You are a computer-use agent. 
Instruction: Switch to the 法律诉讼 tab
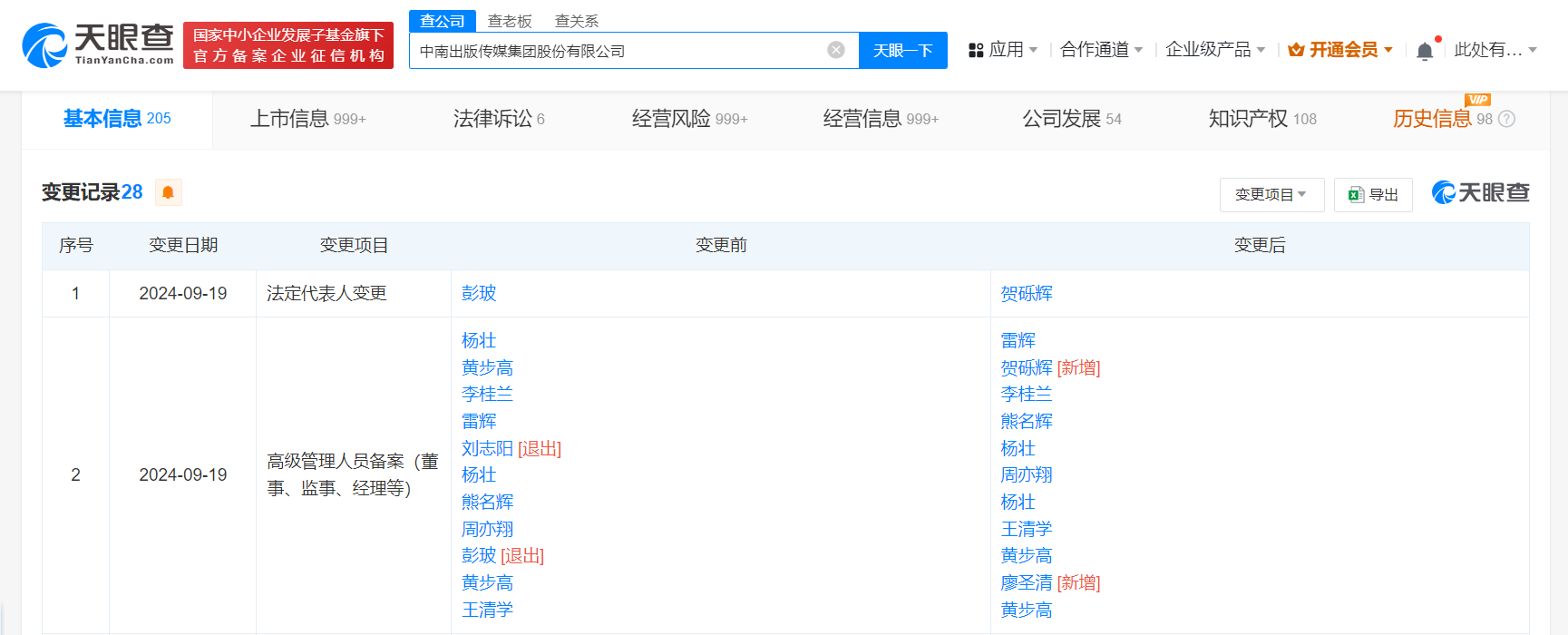pyautogui.click(x=498, y=119)
